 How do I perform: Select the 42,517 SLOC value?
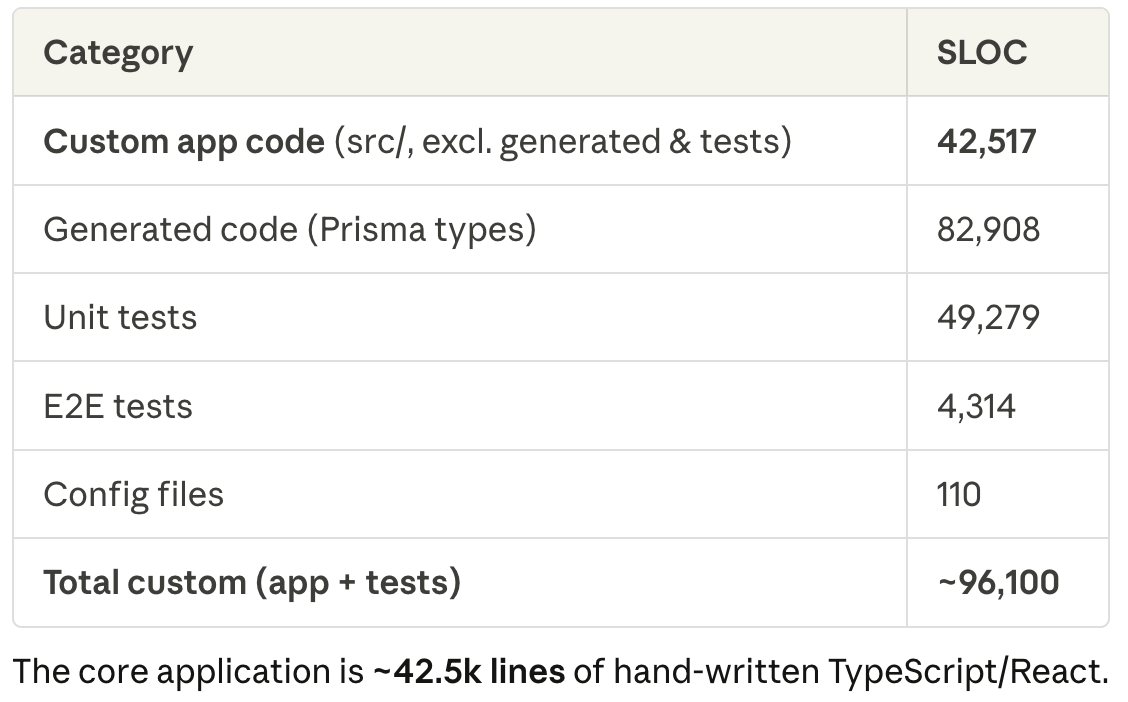coord(986,141)
